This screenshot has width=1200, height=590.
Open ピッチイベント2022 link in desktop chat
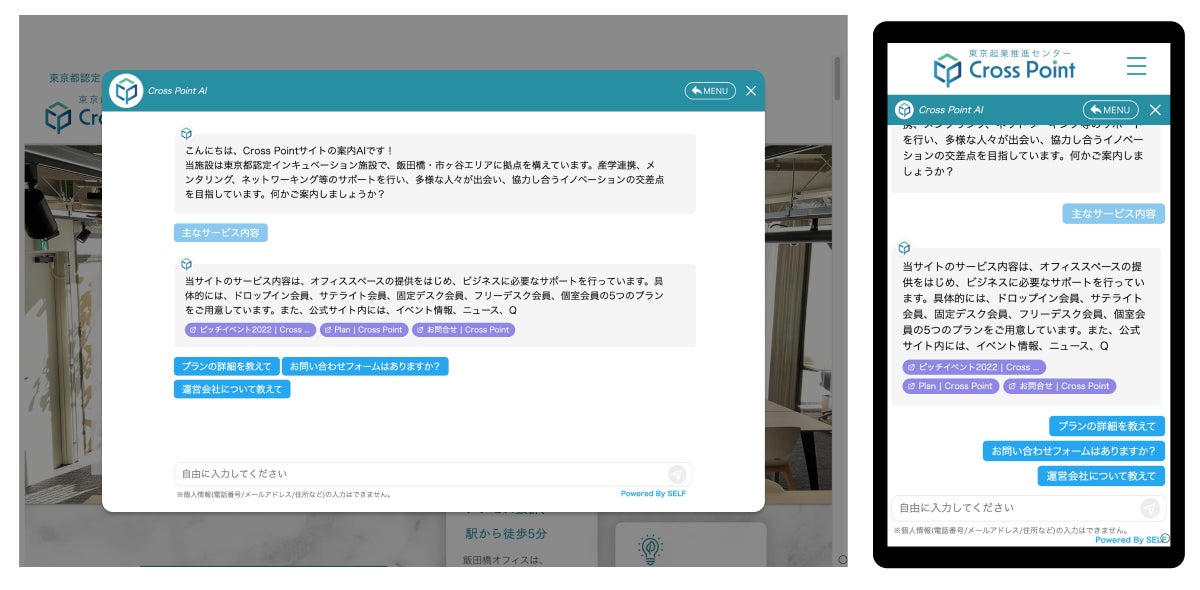(x=250, y=330)
